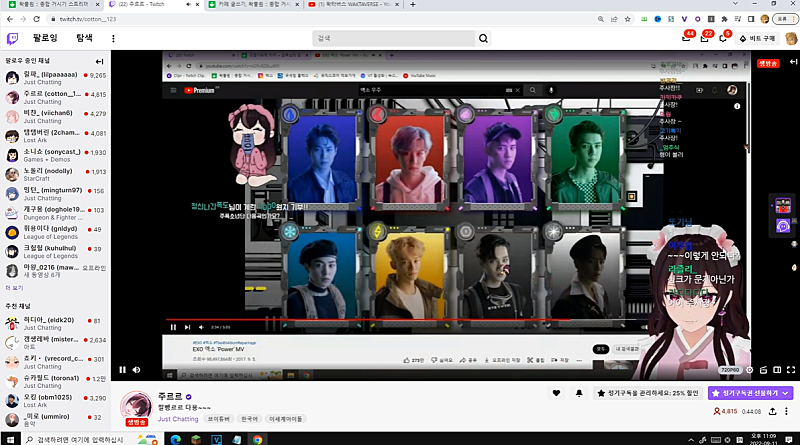
Task: Pause the Twitch stream player
Action: 122,370
